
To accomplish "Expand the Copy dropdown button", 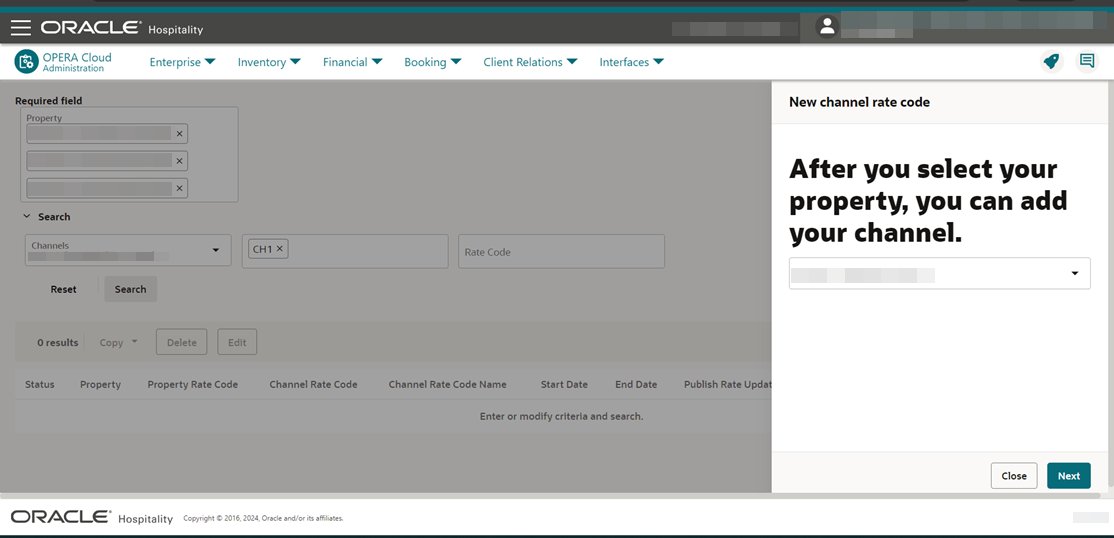I will [x=118, y=342].
